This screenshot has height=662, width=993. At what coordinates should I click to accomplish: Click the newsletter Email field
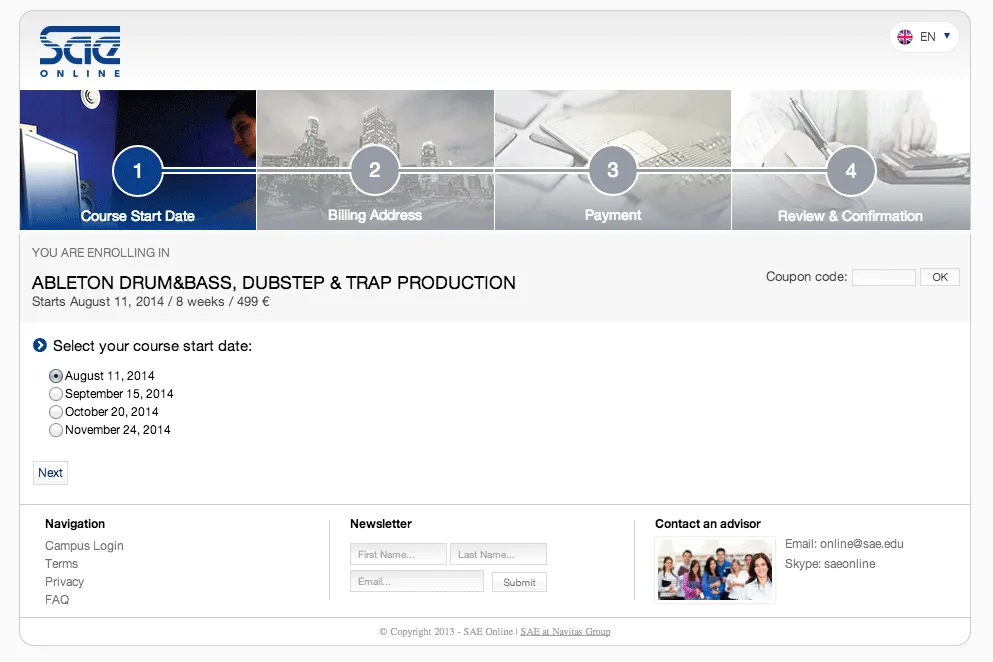tap(417, 582)
